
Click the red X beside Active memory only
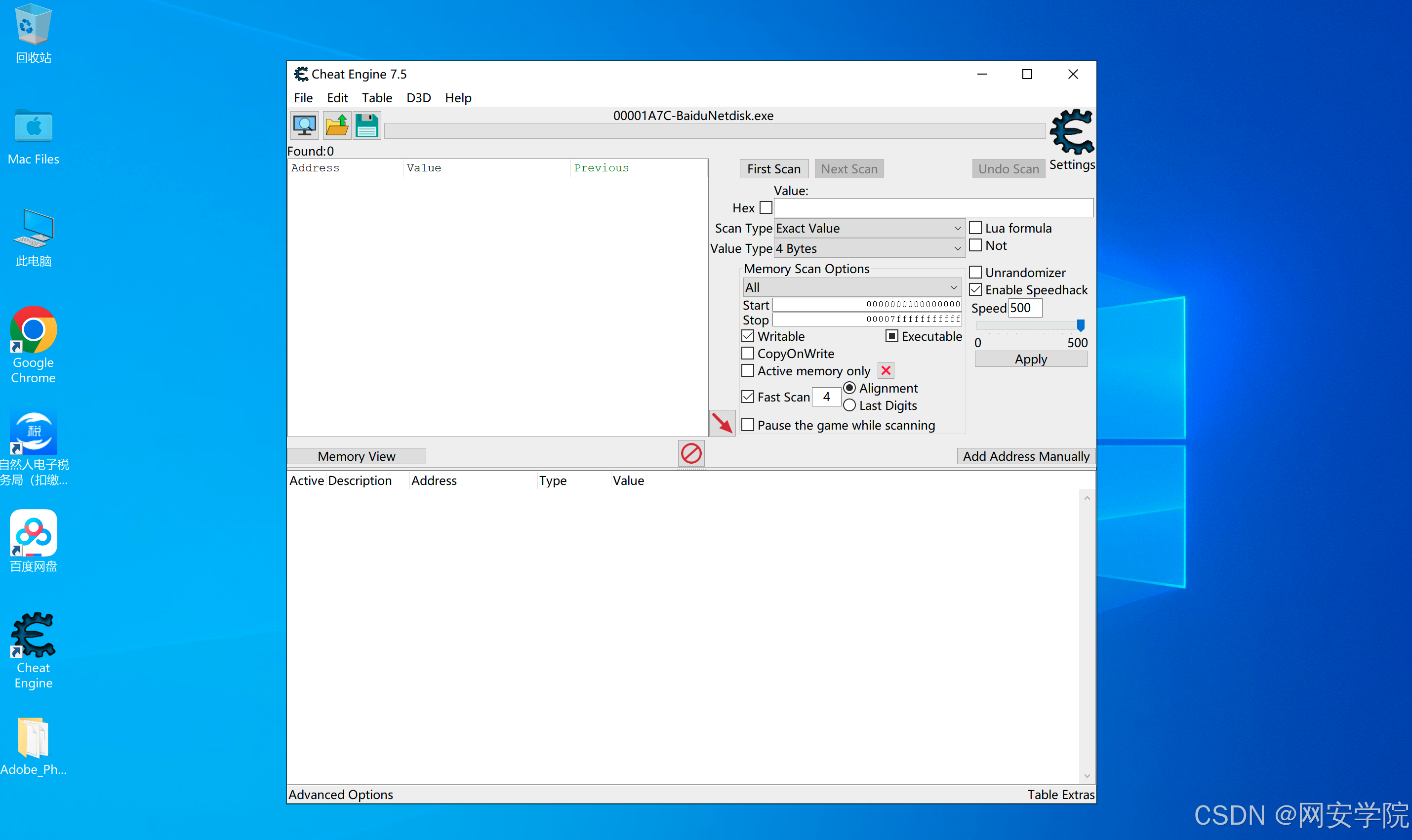886,371
